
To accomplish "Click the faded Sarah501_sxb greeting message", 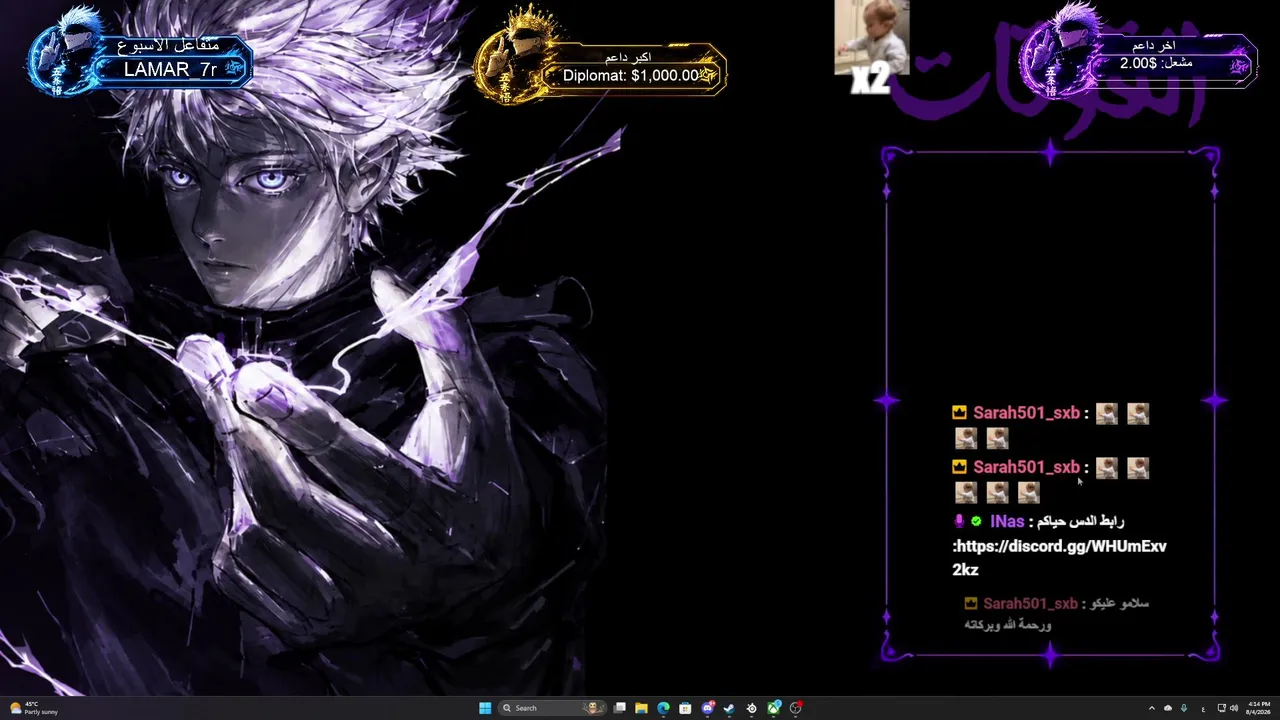I will (x=1056, y=613).
